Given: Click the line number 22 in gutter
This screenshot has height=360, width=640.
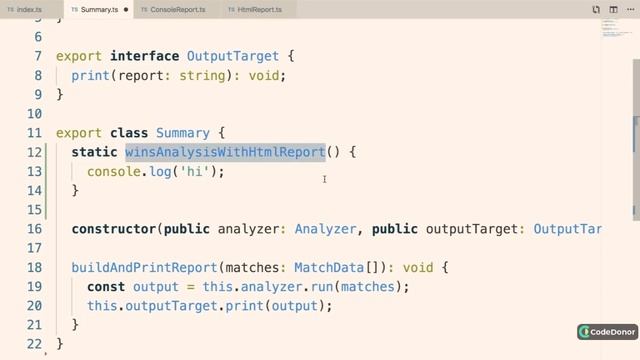Looking at the screenshot, I should (x=35, y=344).
